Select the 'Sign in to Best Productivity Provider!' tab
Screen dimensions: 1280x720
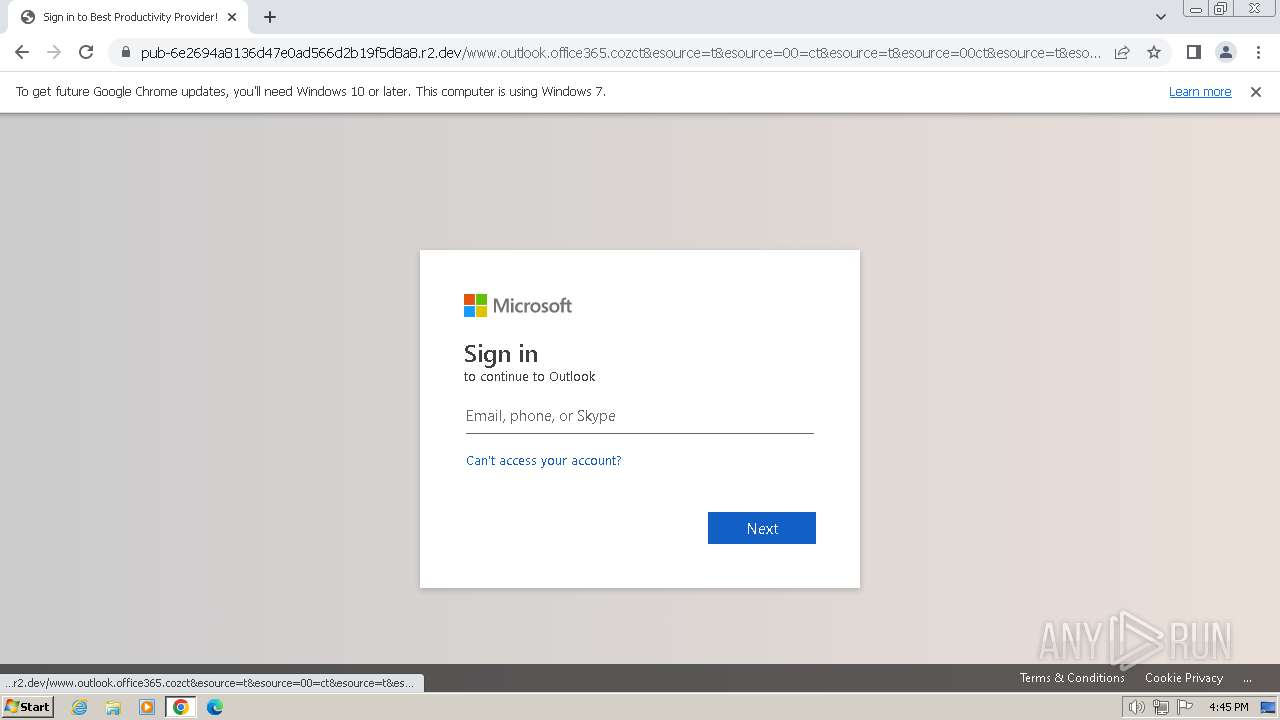pyautogui.click(x=130, y=17)
